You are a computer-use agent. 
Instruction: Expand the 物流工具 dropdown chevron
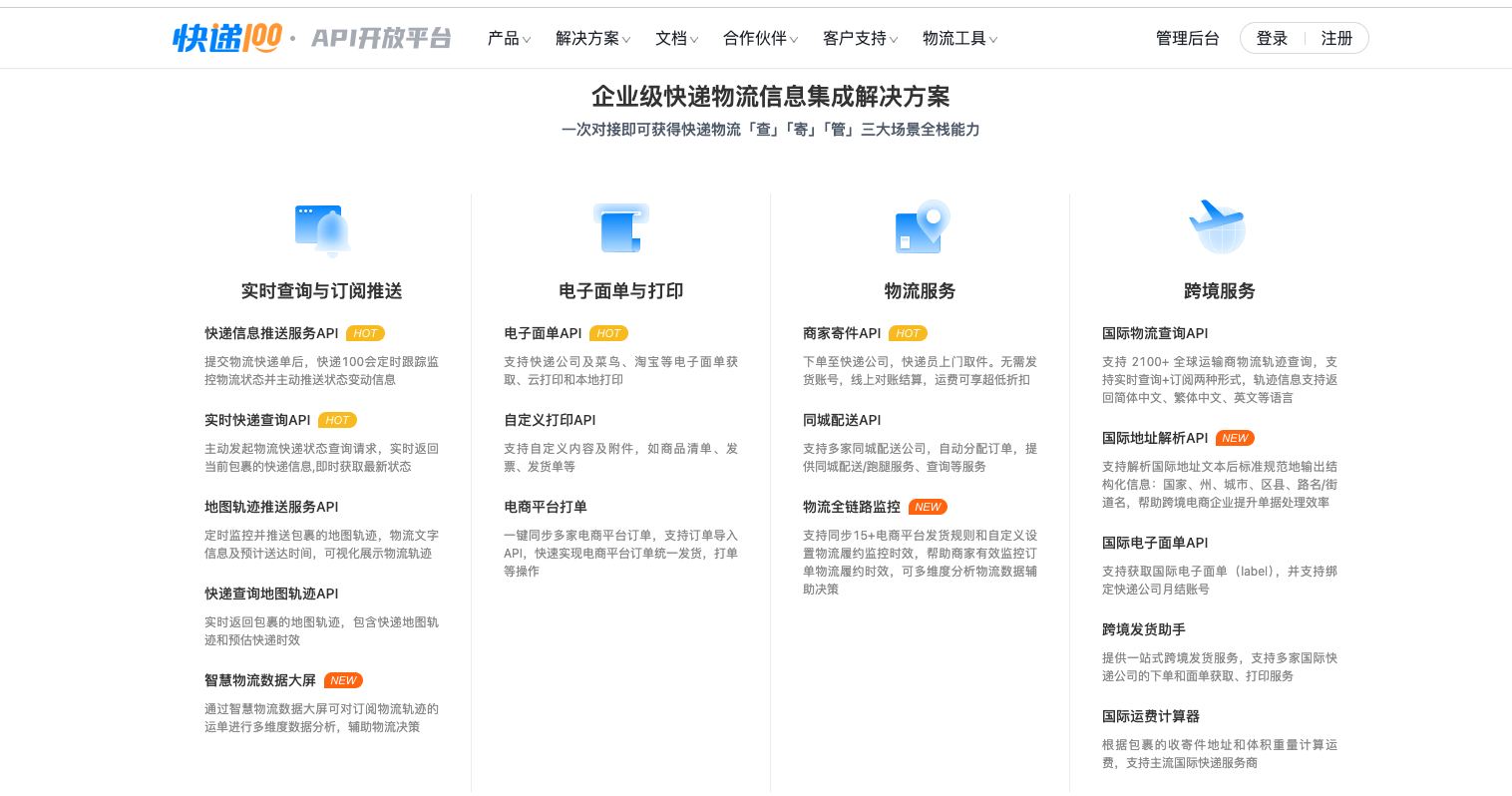[993, 40]
